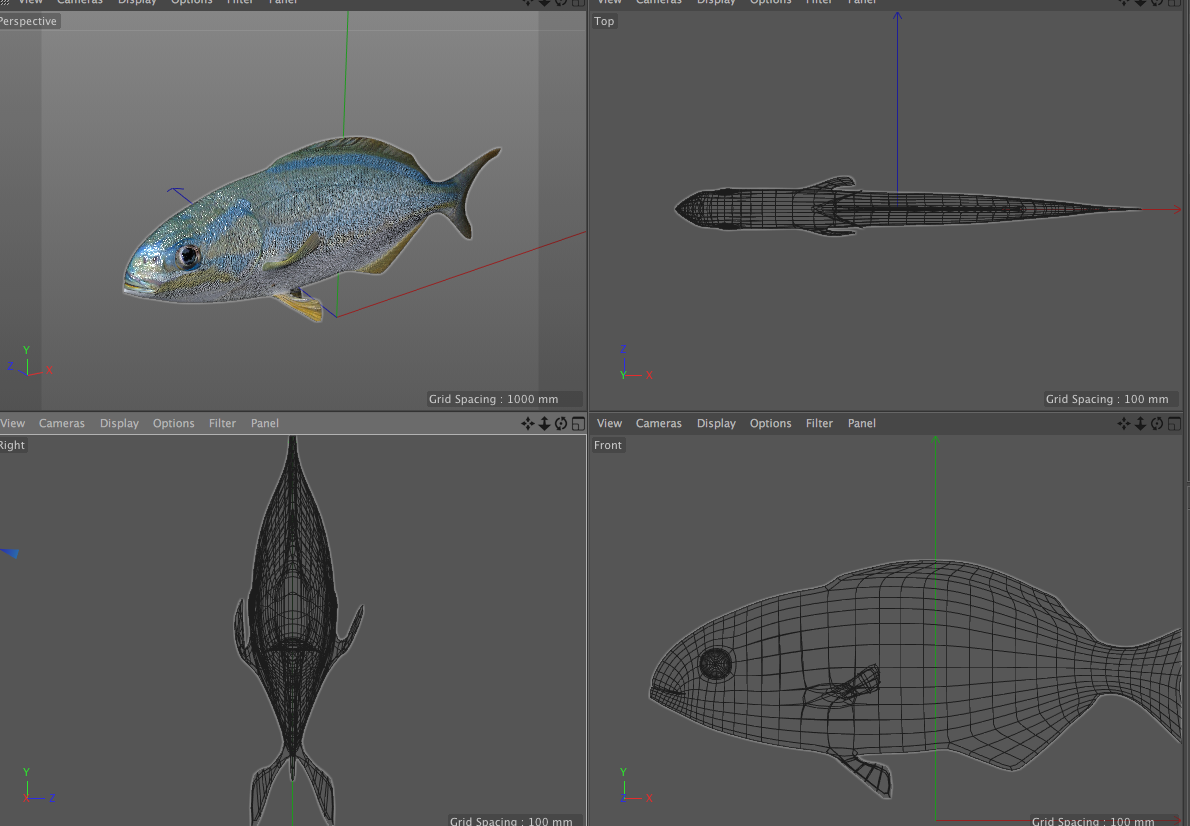Open the Options menu in Right viewport
Image resolution: width=1190 pixels, height=826 pixels.
(173, 424)
